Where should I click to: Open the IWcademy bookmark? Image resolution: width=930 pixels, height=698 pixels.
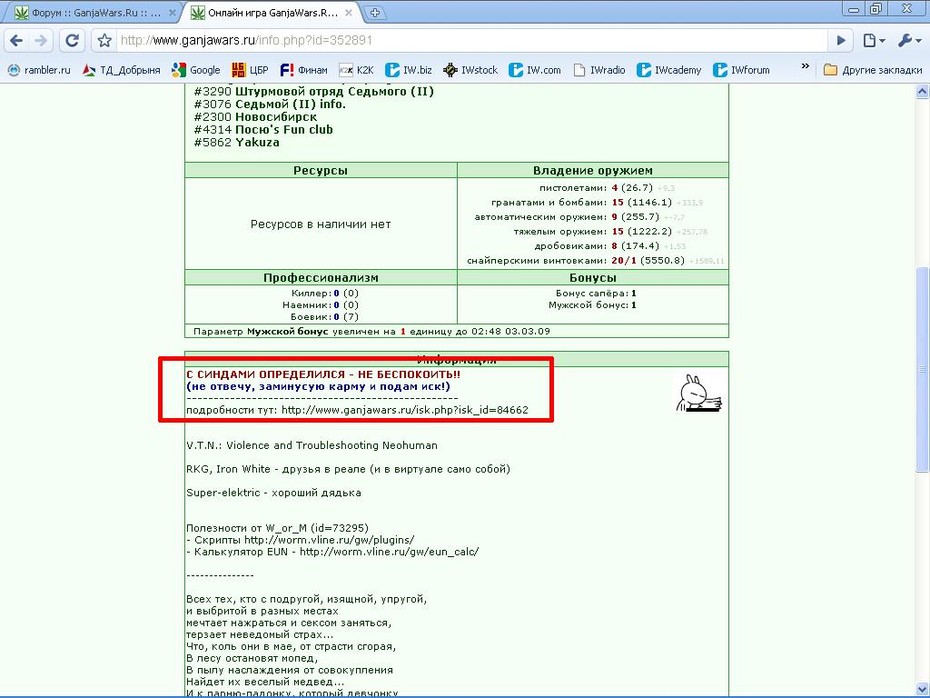tap(669, 70)
